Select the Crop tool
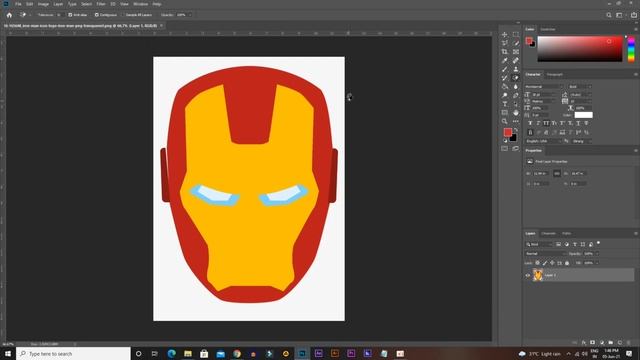 [504, 51]
